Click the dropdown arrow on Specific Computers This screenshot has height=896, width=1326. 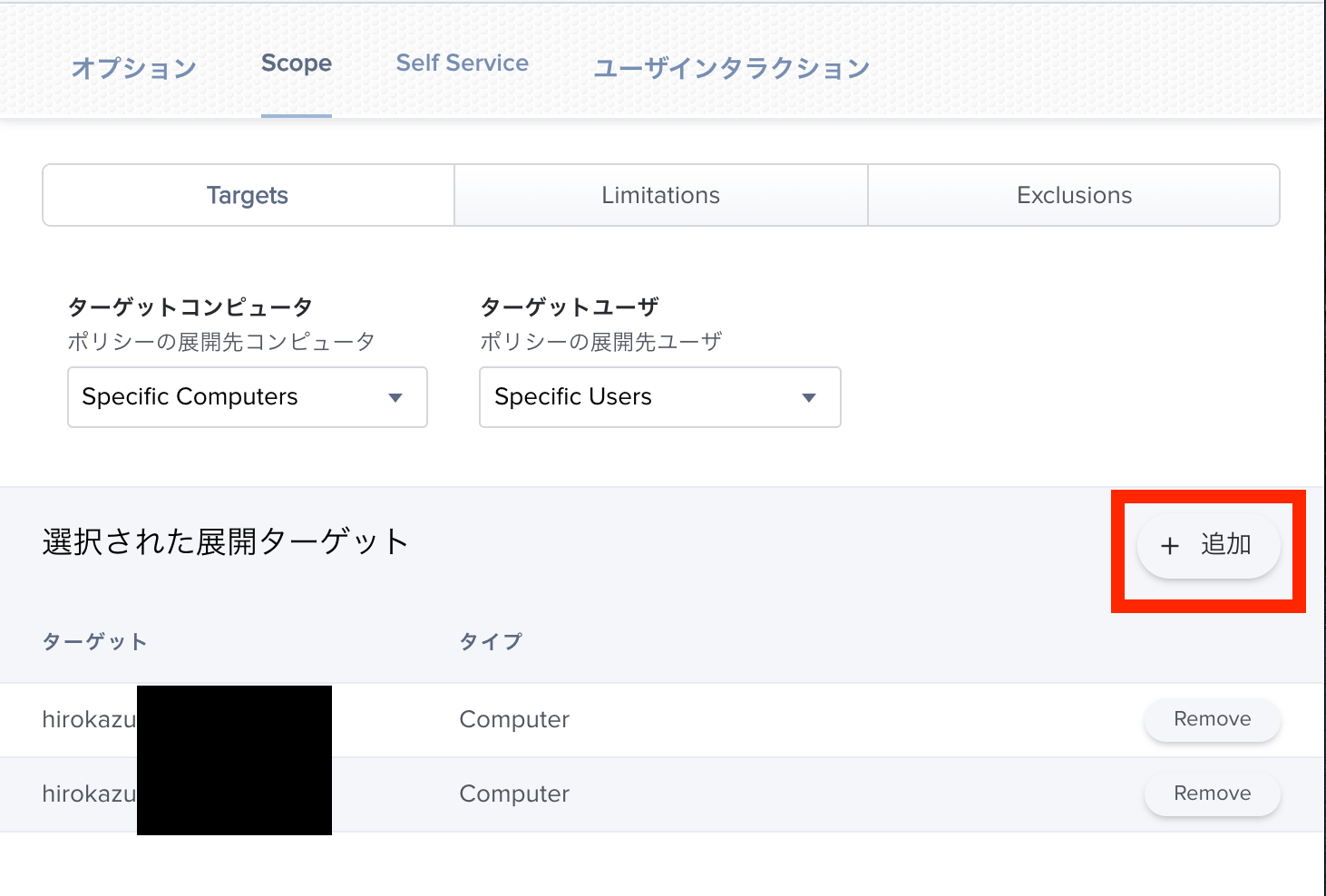click(x=396, y=397)
